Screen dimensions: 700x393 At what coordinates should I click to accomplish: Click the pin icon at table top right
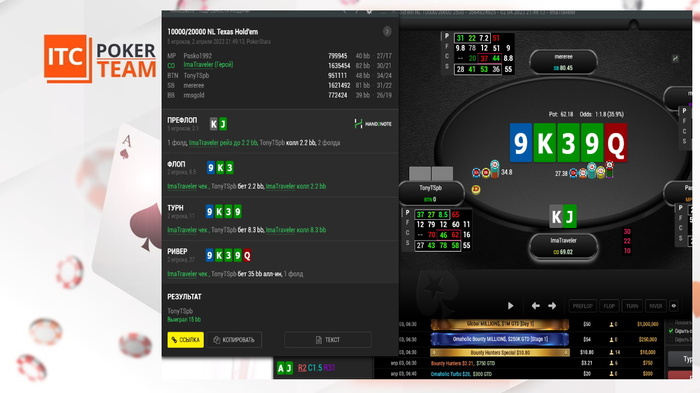[x=675, y=59]
